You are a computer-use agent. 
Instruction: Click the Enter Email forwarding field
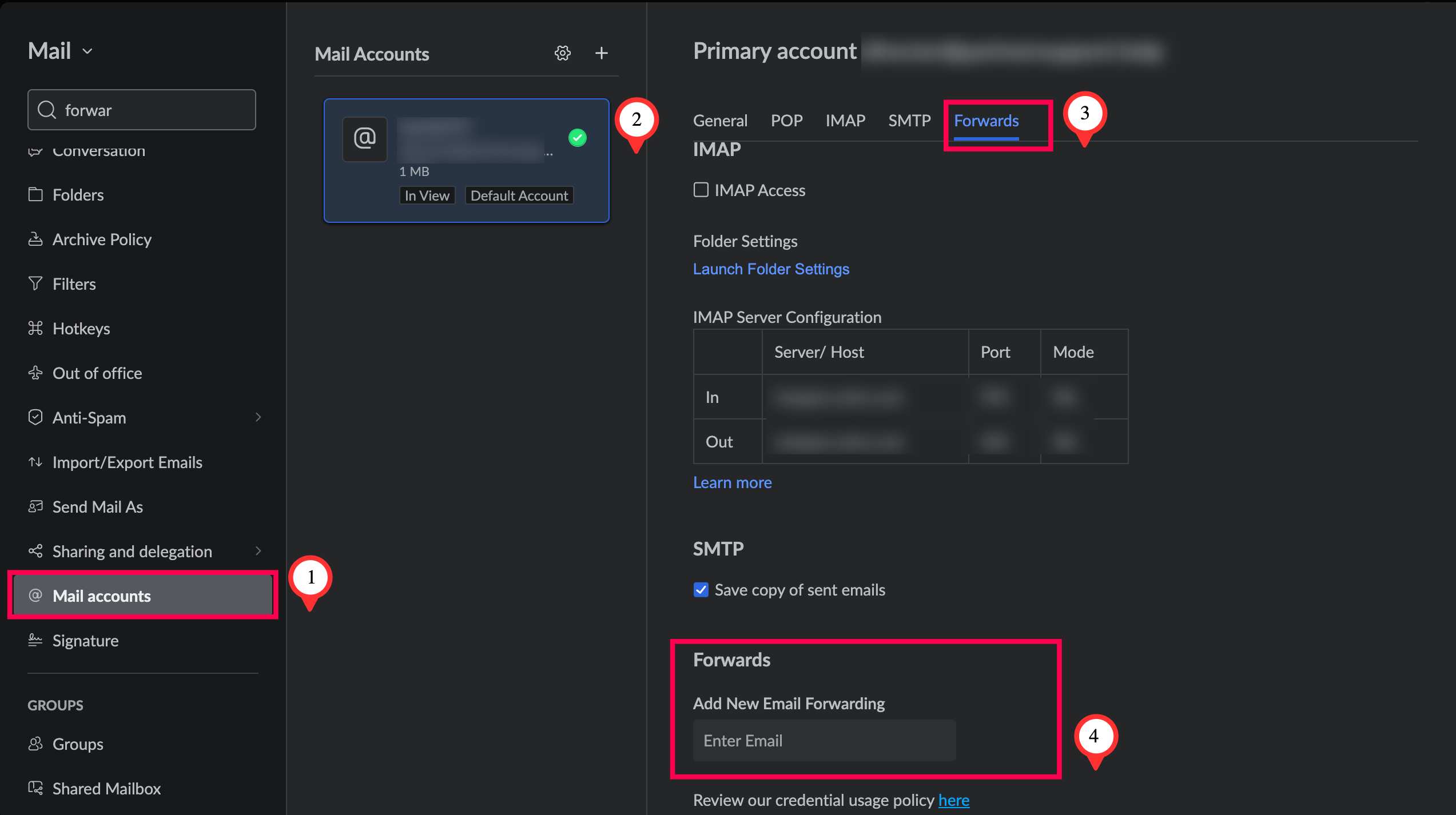[824, 740]
